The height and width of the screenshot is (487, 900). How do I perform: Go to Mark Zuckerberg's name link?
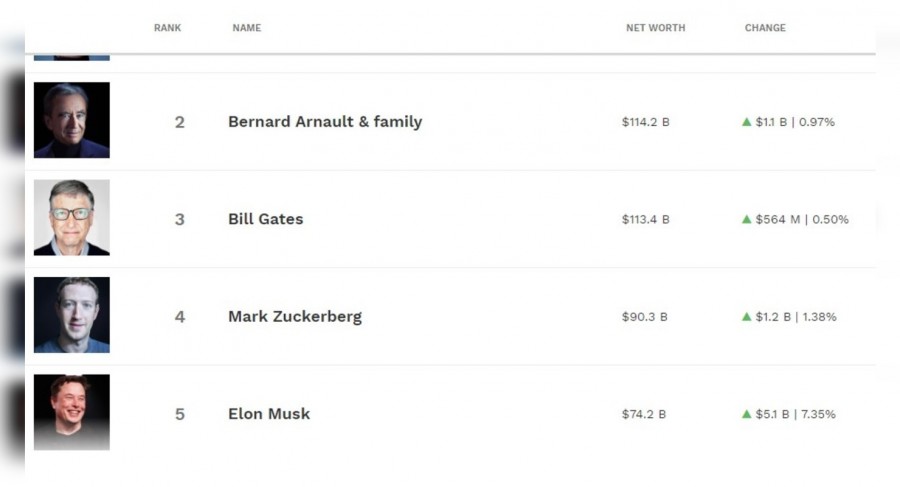[295, 317]
